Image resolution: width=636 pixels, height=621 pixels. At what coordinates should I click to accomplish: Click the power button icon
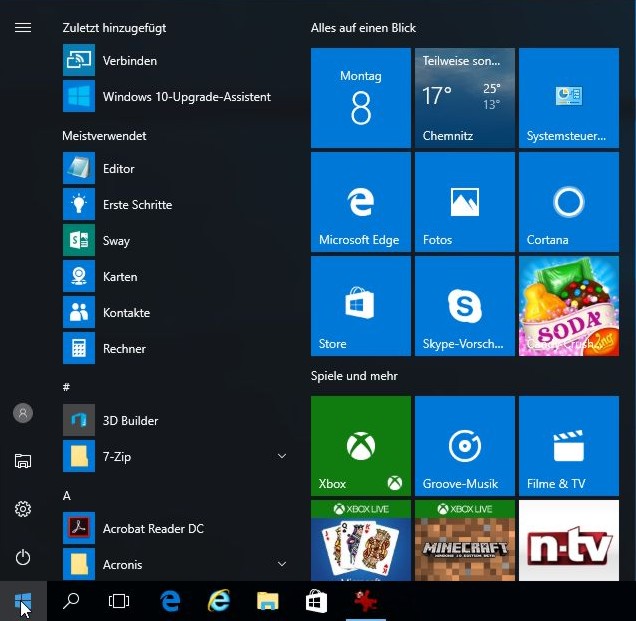pyautogui.click(x=23, y=557)
